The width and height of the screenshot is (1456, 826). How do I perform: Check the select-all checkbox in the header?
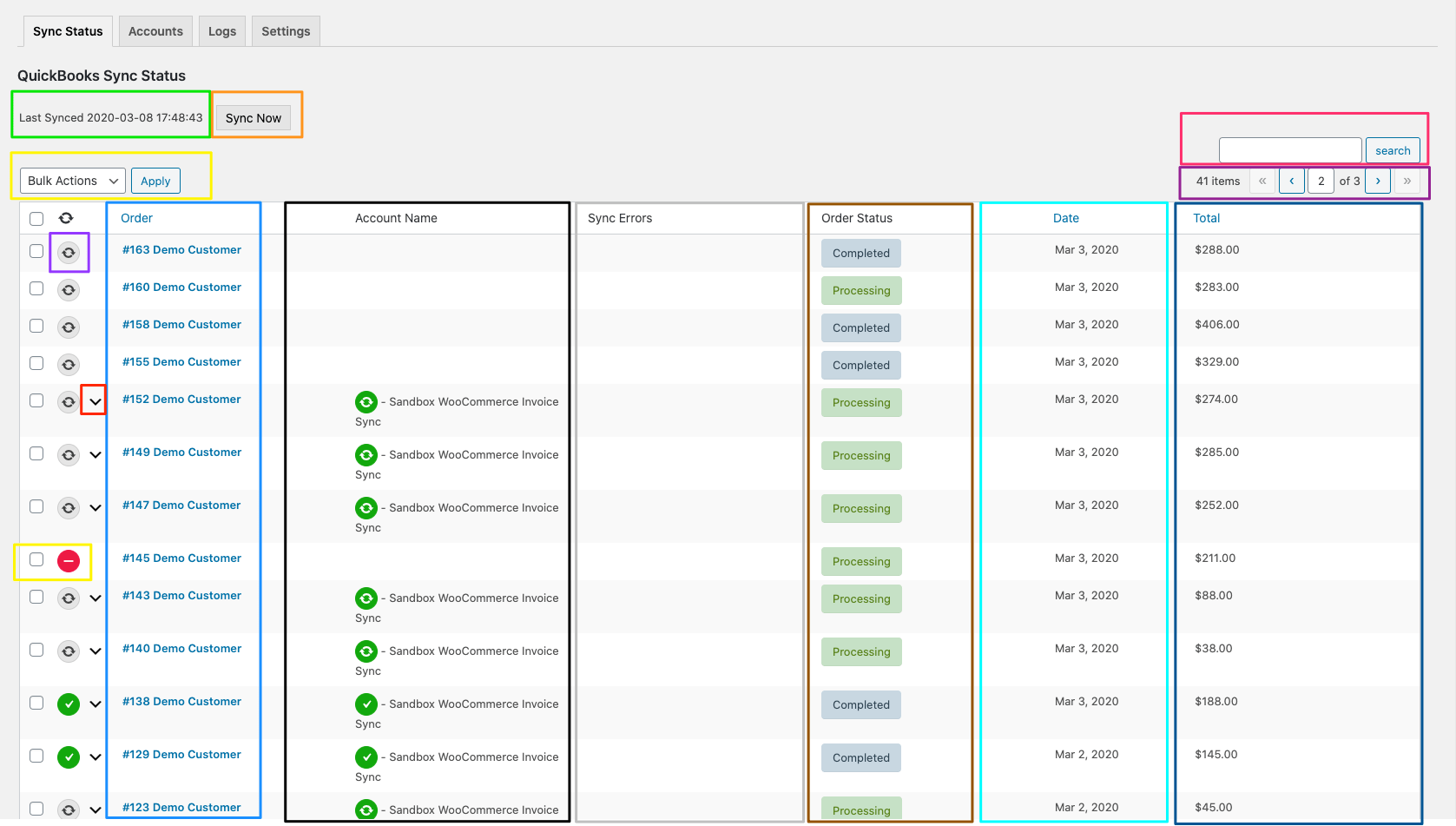tap(36, 218)
